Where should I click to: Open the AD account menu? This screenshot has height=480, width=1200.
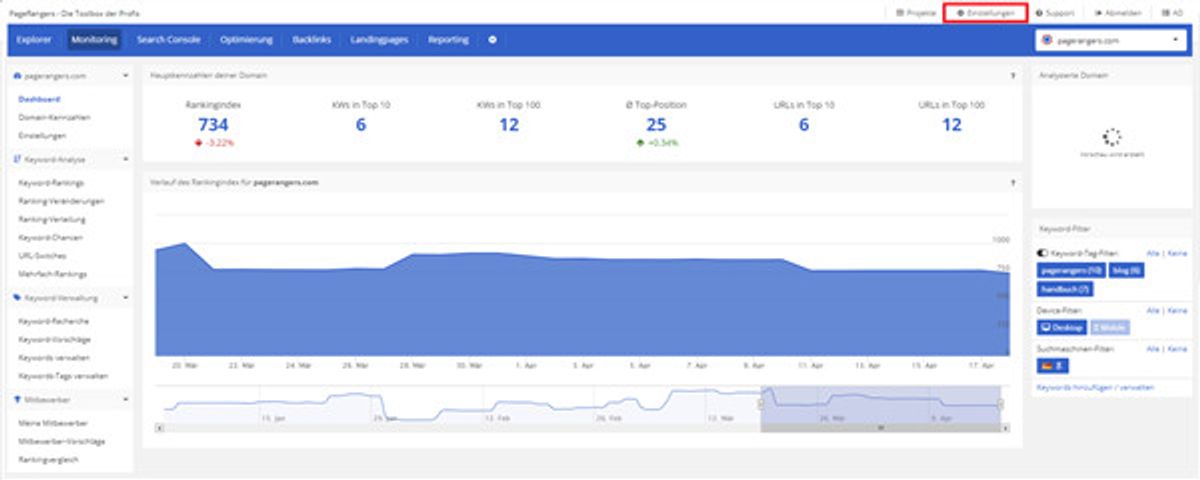click(1170, 13)
